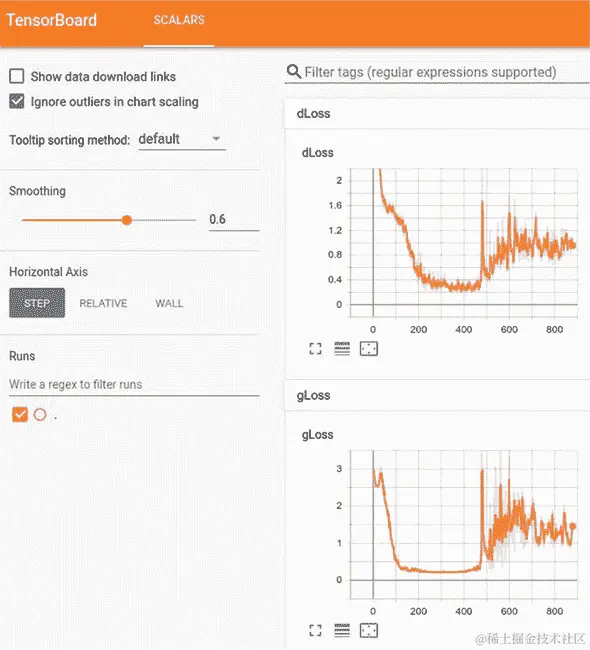Expand the gLoss chart to full size
The height and width of the screenshot is (650, 590).
coord(316,631)
